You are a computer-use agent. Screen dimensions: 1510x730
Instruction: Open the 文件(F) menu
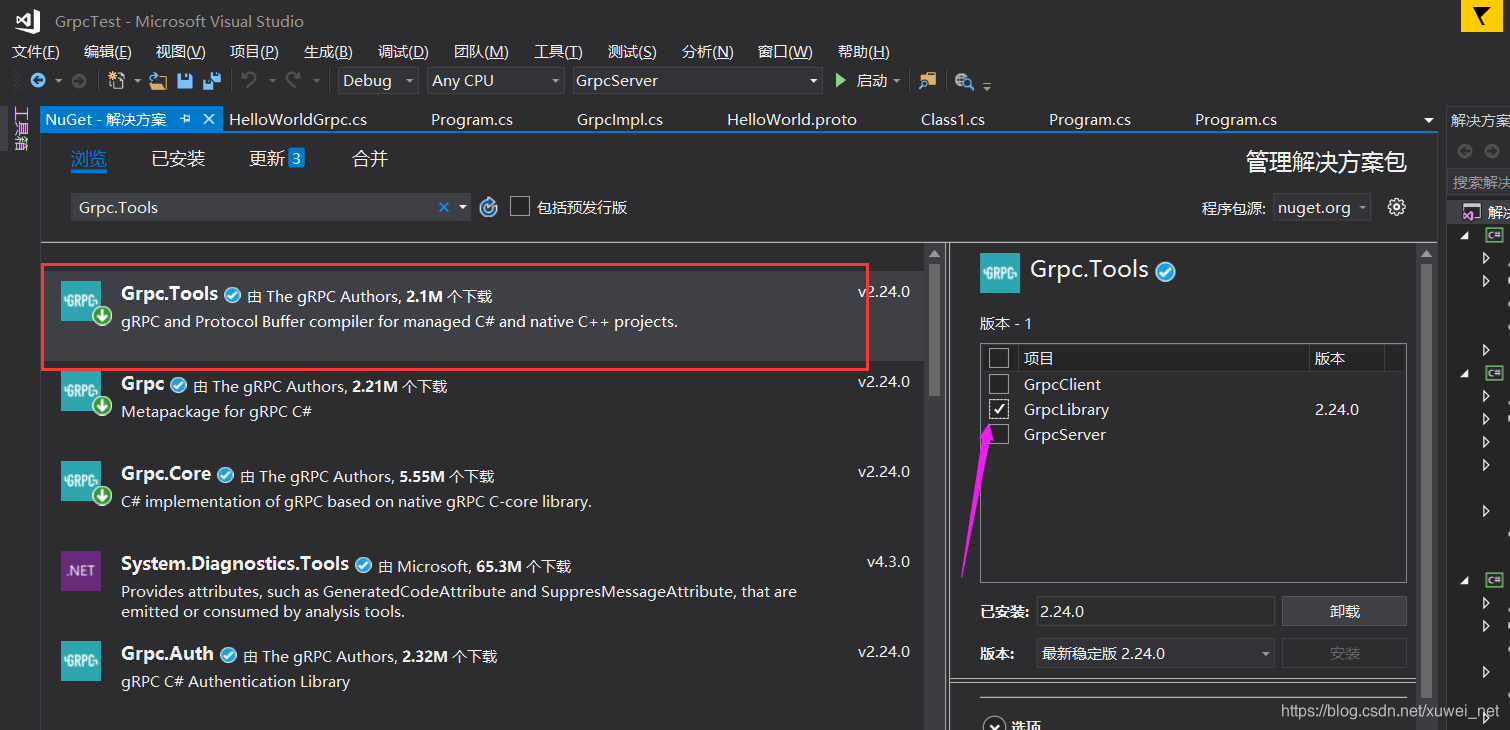36,51
